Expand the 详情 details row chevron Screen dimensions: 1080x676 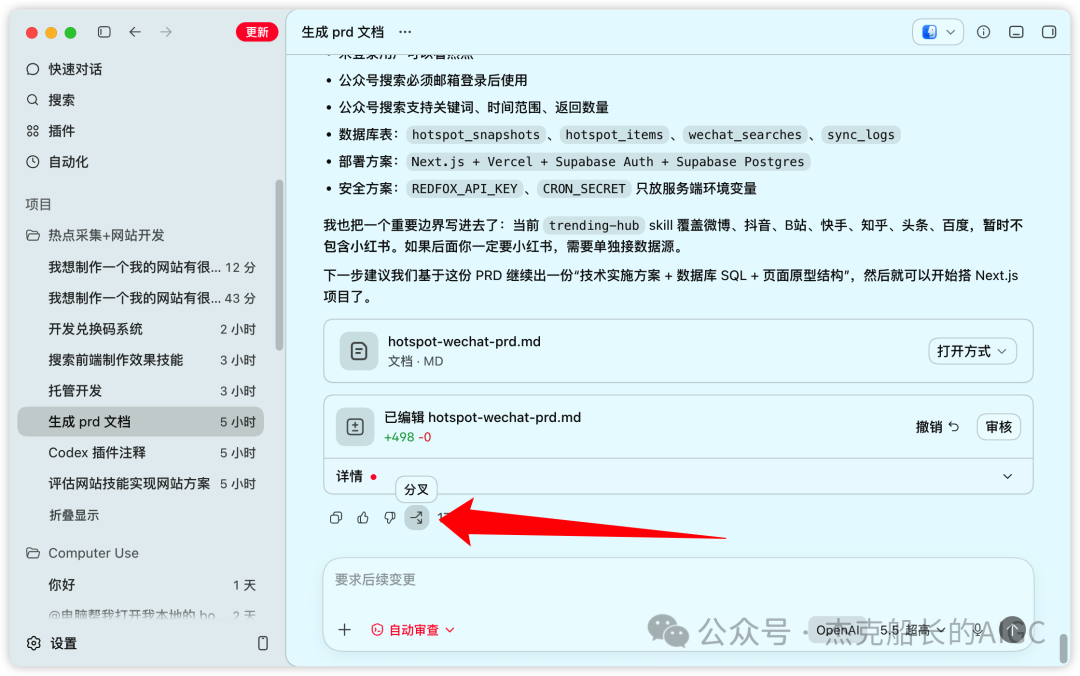pyautogui.click(x=1008, y=477)
